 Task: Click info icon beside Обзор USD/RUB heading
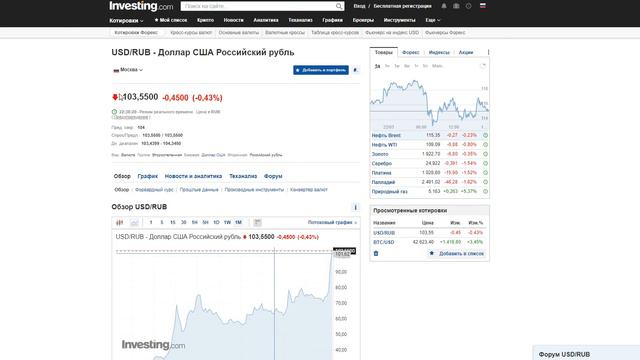pos(355,207)
